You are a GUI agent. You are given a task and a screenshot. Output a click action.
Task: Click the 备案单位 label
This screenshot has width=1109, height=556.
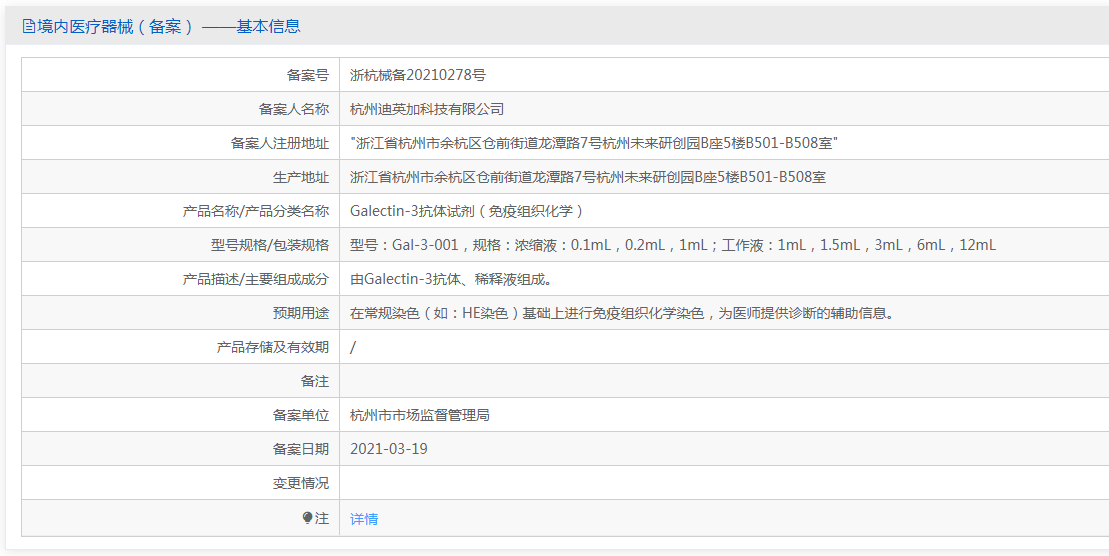click(301, 415)
